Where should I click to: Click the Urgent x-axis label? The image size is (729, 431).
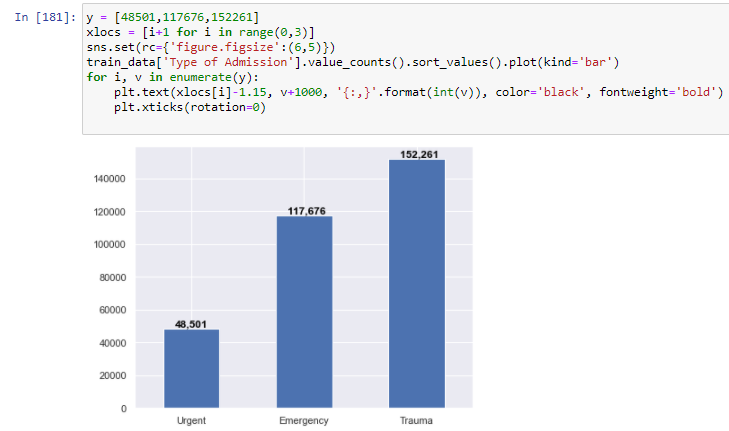[x=191, y=420]
